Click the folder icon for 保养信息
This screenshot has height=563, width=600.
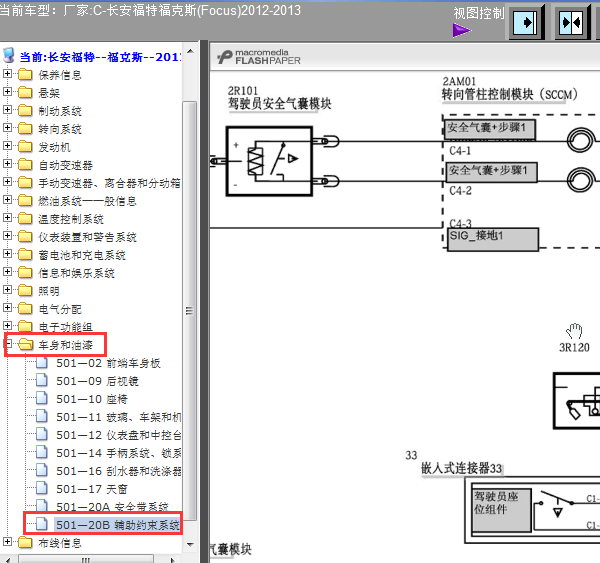[x=25, y=74]
